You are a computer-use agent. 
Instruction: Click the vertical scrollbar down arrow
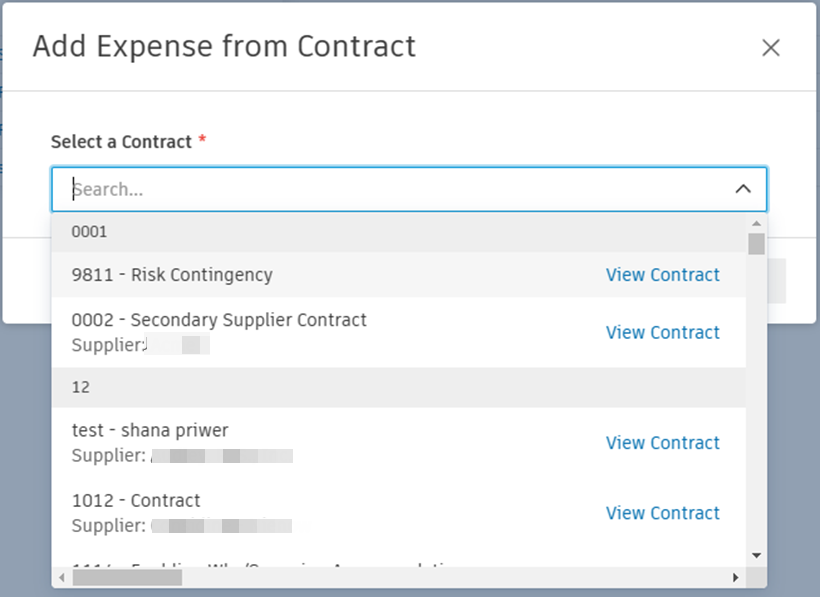[756, 555]
